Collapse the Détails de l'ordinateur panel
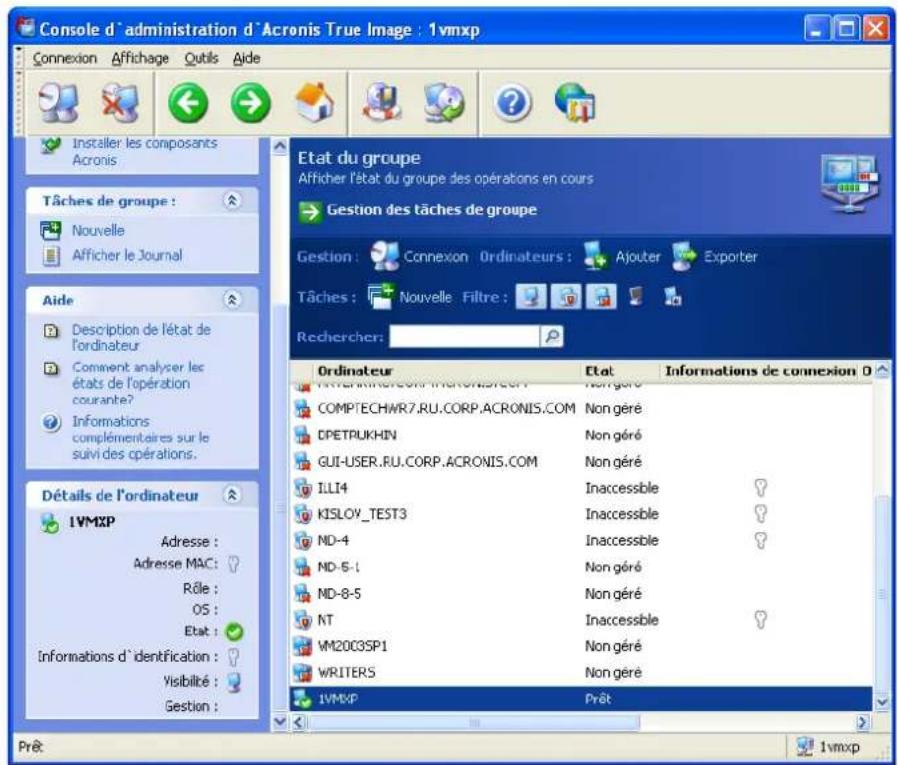 232,495
